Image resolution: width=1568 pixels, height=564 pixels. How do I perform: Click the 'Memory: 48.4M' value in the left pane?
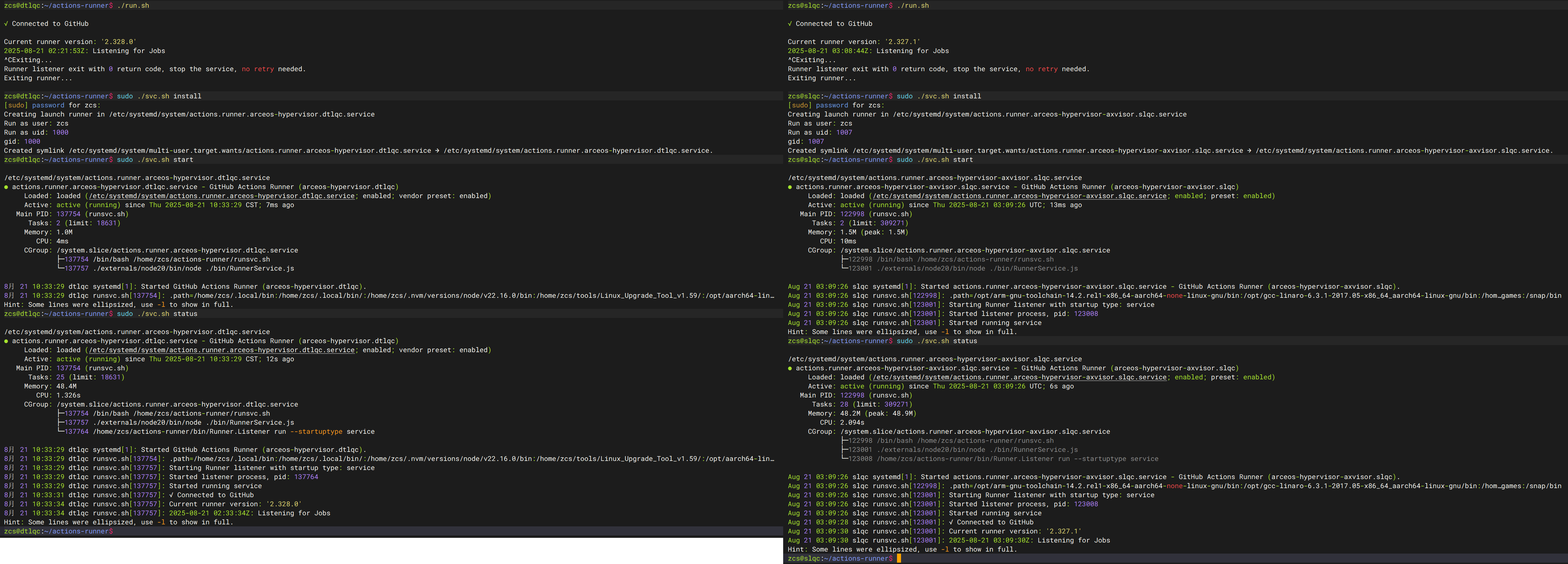click(x=66, y=386)
